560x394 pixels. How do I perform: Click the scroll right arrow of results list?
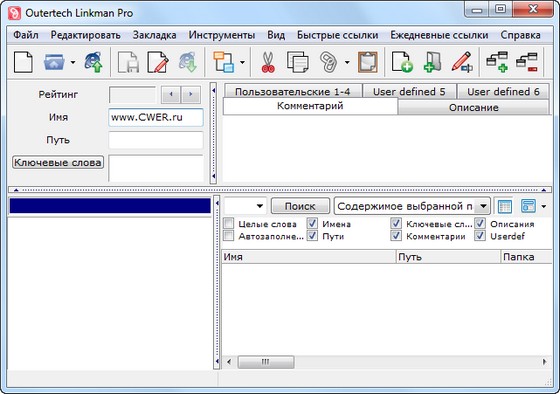coord(545,362)
